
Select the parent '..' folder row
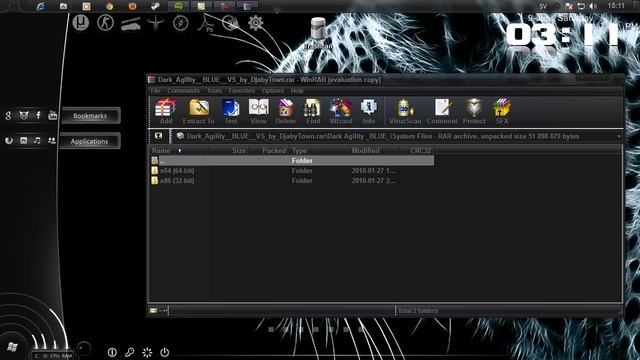[x=292, y=160]
